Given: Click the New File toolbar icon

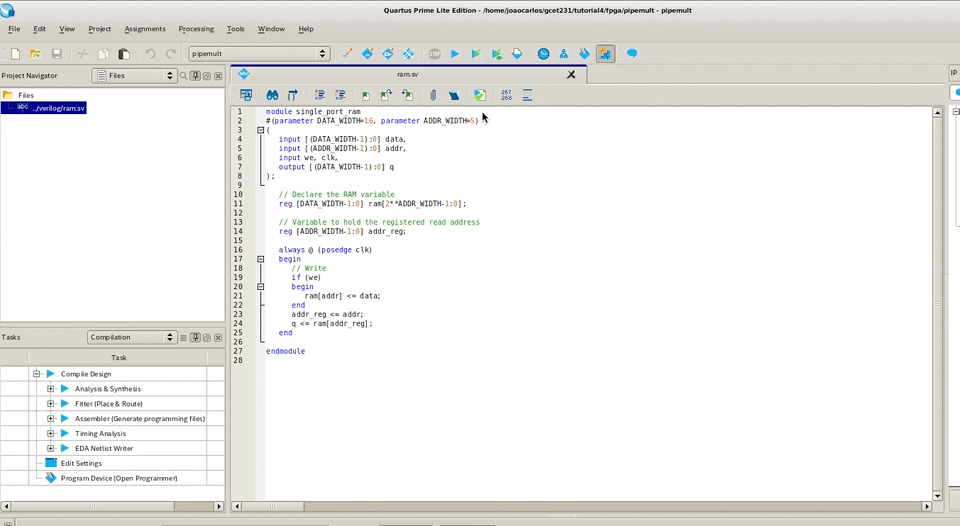Looking at the screenshot, I should (15, 54).
